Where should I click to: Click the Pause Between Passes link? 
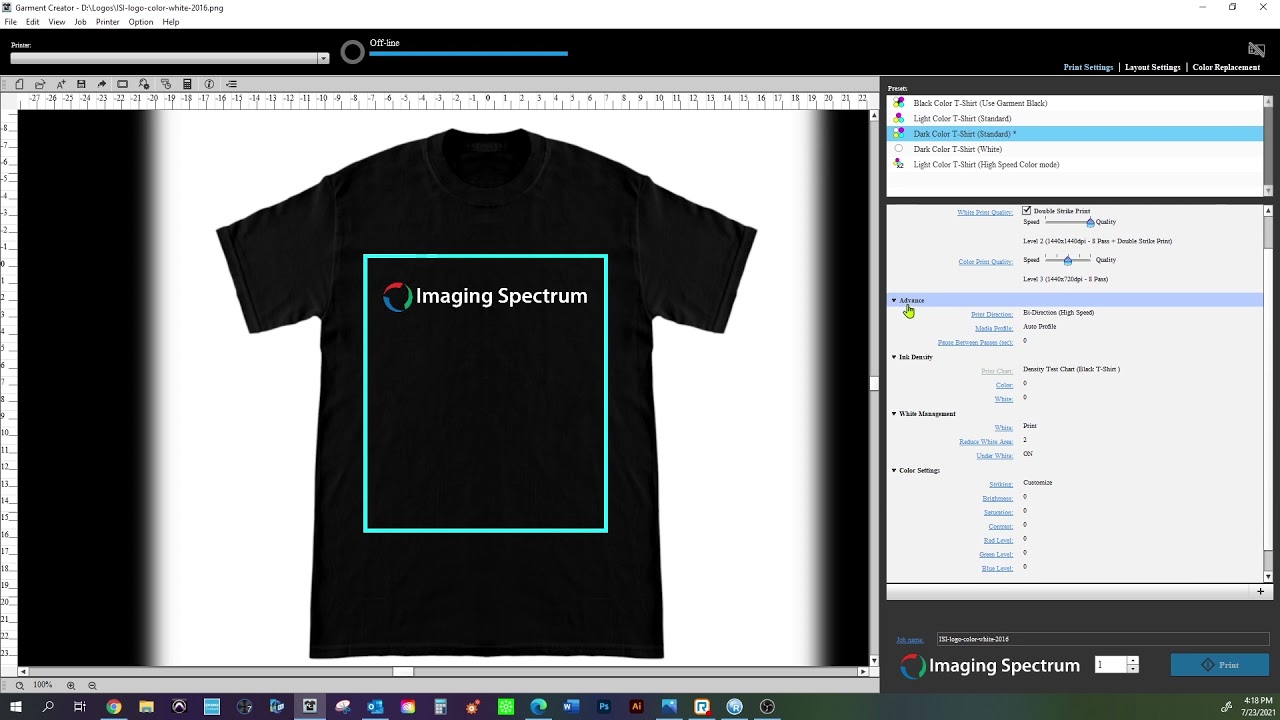pyautogui.click(x=975, y=342)
